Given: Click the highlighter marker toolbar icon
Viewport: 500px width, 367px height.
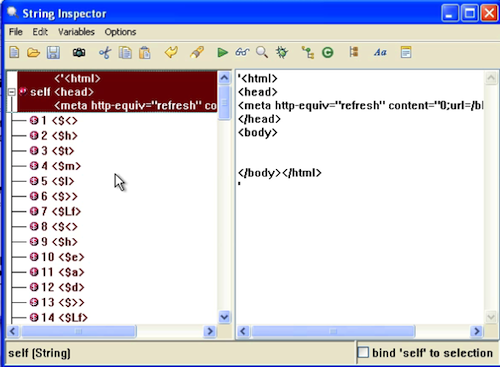Looking at the screenshot, I should pos(197,52).
